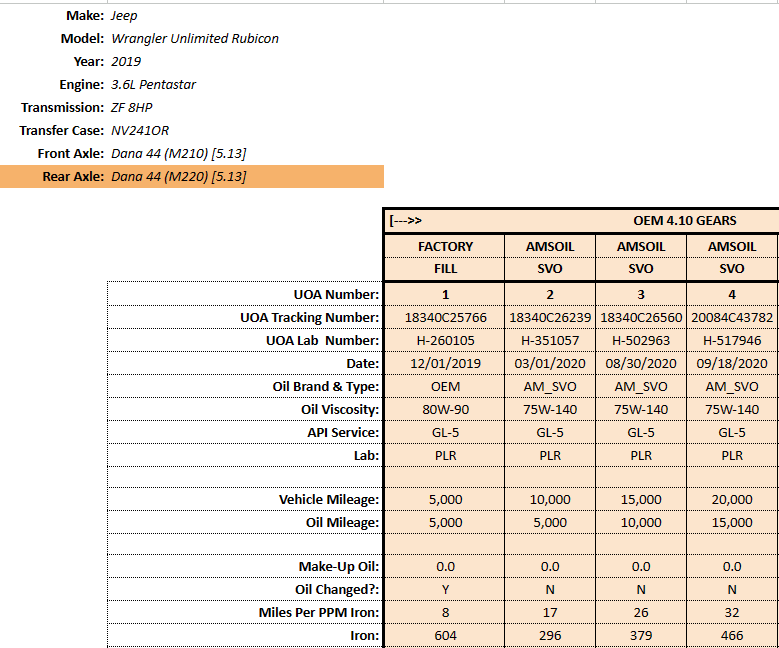Click the Miles Per PPM Iron value '17'

(550, 612)
